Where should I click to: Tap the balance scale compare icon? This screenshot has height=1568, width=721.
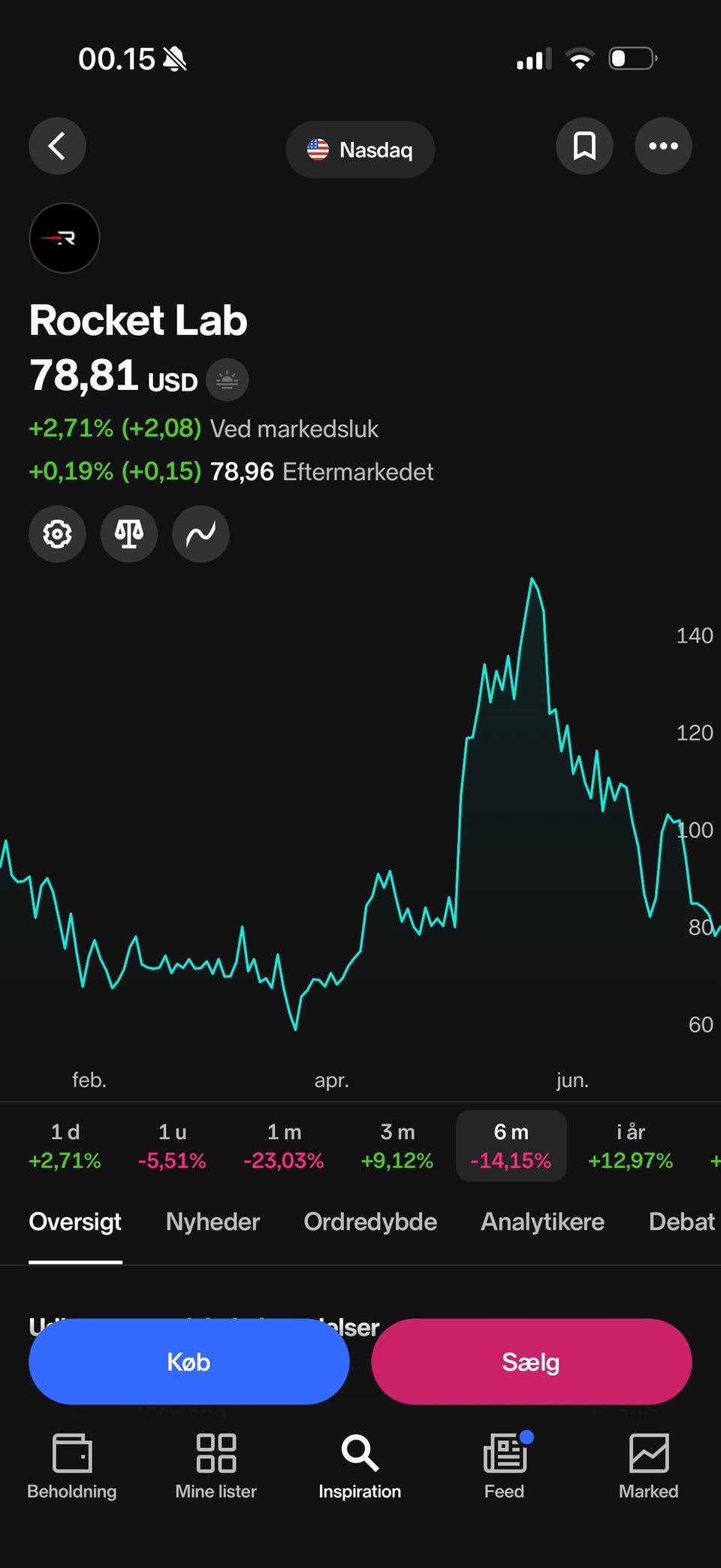click(x=129, y=533)
